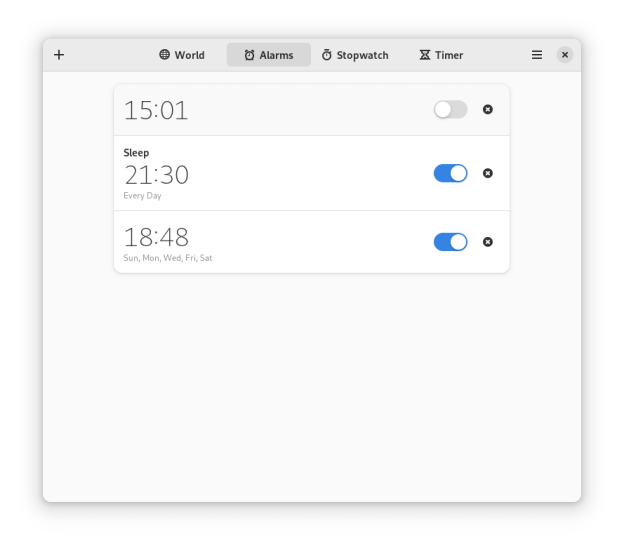Click the Sleep alarm name label
Screen dimensions: 624x549
click(x=136, y=153)
